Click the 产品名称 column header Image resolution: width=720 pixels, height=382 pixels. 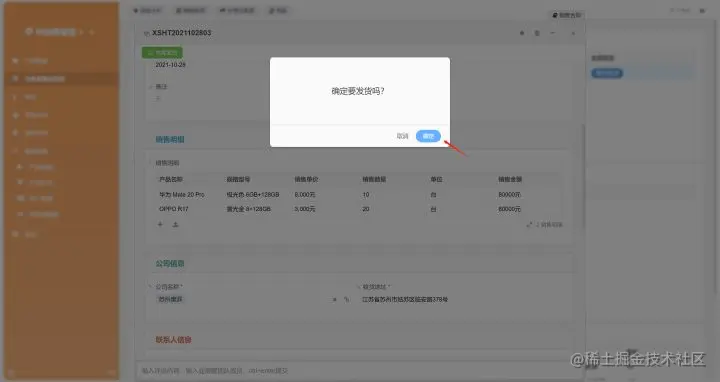click(171, 180)
